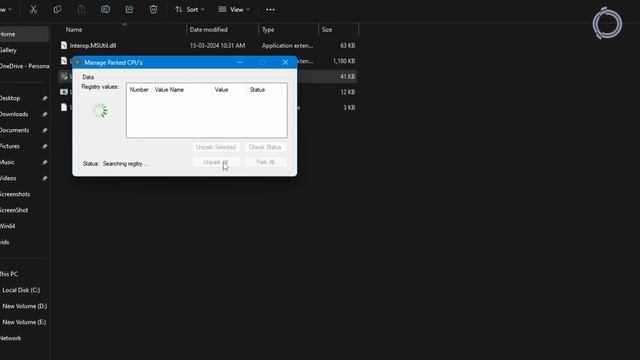Click the Copy icon in Explorer toolbar
The height and width of the screenshot is (360, 640).
click(58, 9)
